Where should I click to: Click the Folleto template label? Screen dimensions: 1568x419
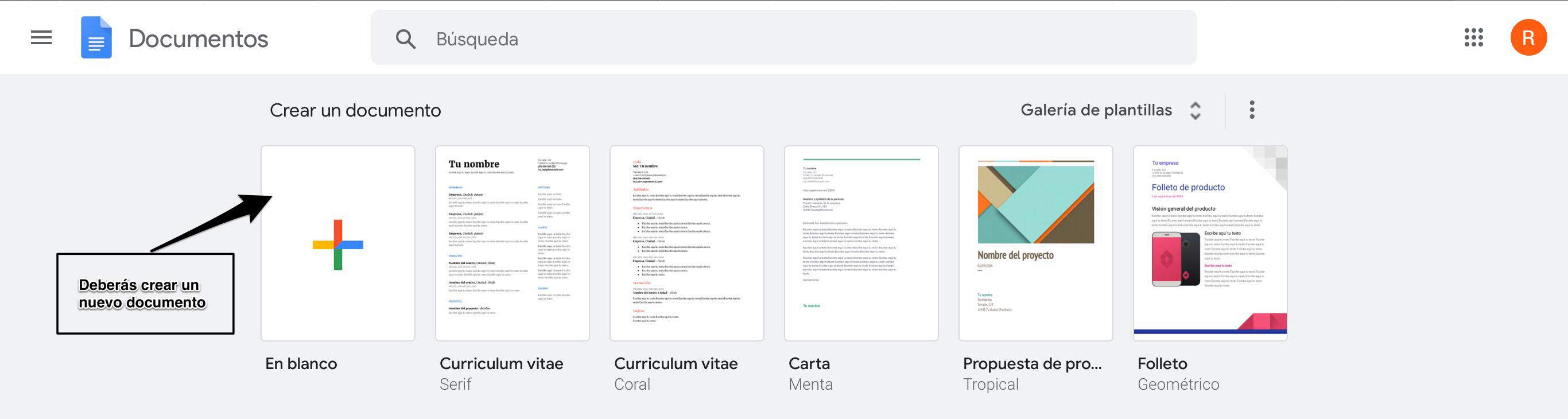tap(1162, 363)
